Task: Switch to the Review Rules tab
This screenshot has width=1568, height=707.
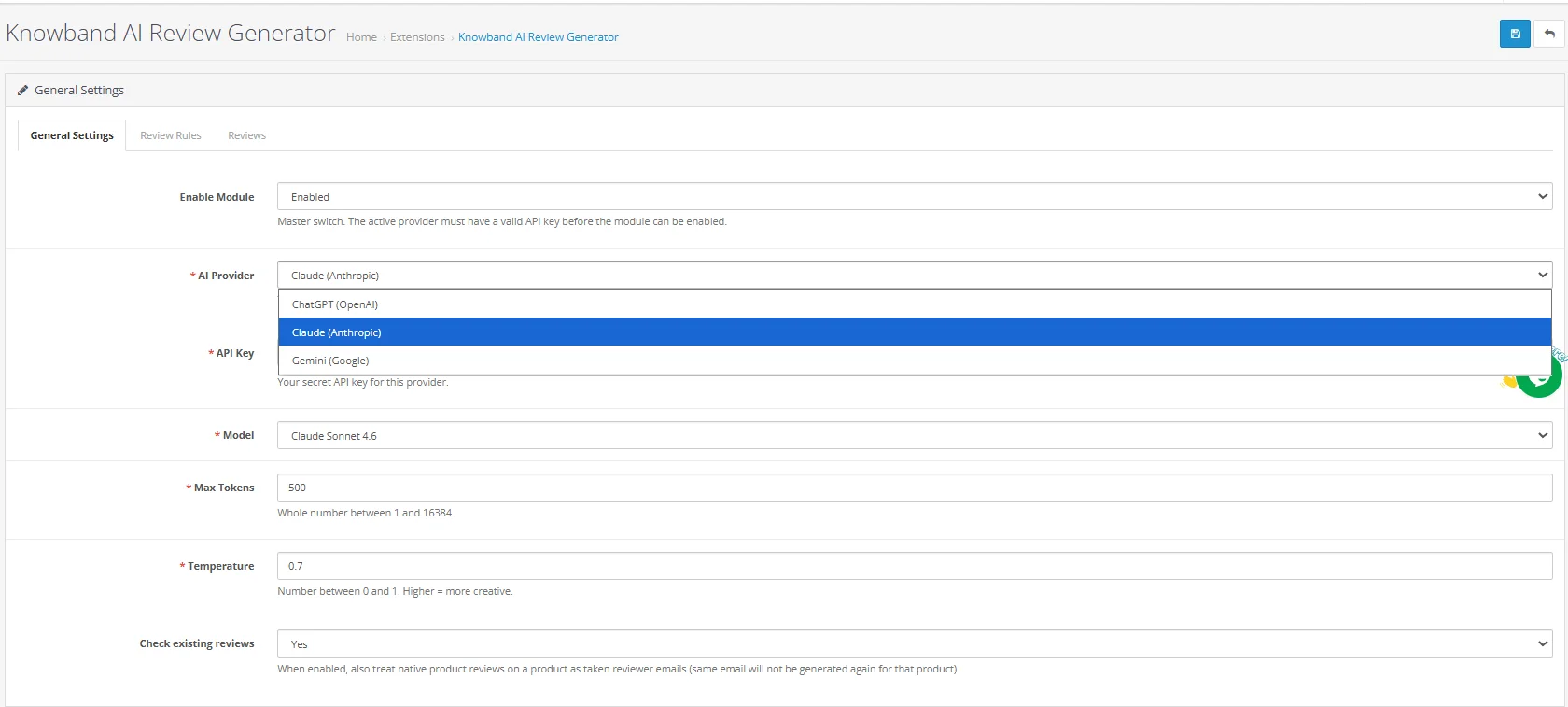Action: point(171,135)
